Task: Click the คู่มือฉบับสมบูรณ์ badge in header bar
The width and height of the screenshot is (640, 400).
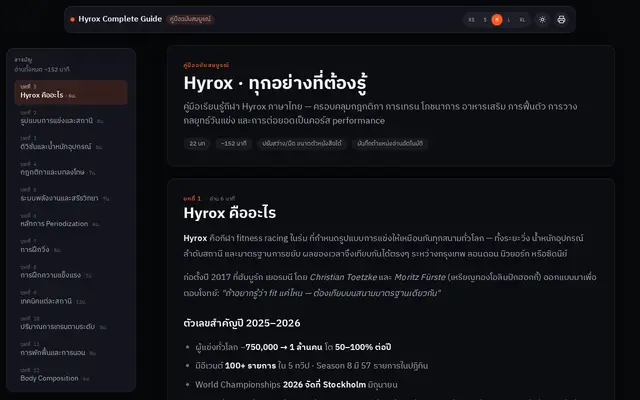Action: (x=190, y=19)
